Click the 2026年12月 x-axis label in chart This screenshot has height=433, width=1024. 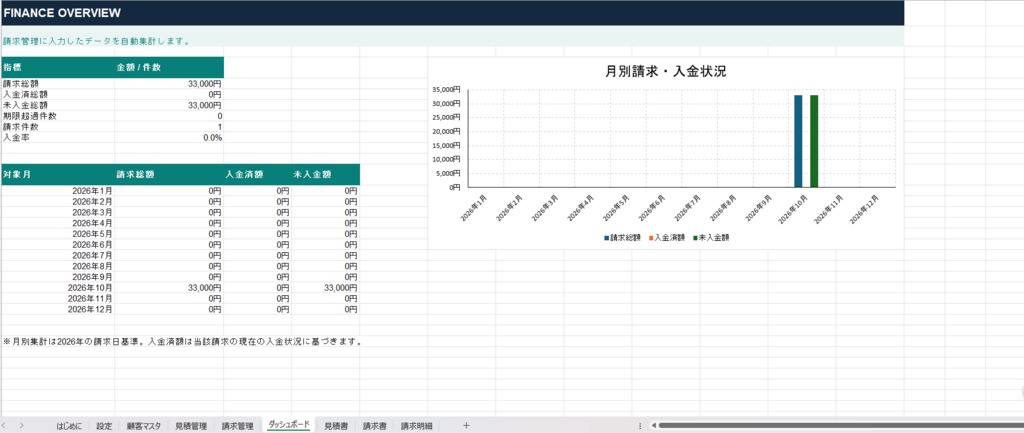pos(865,209)
